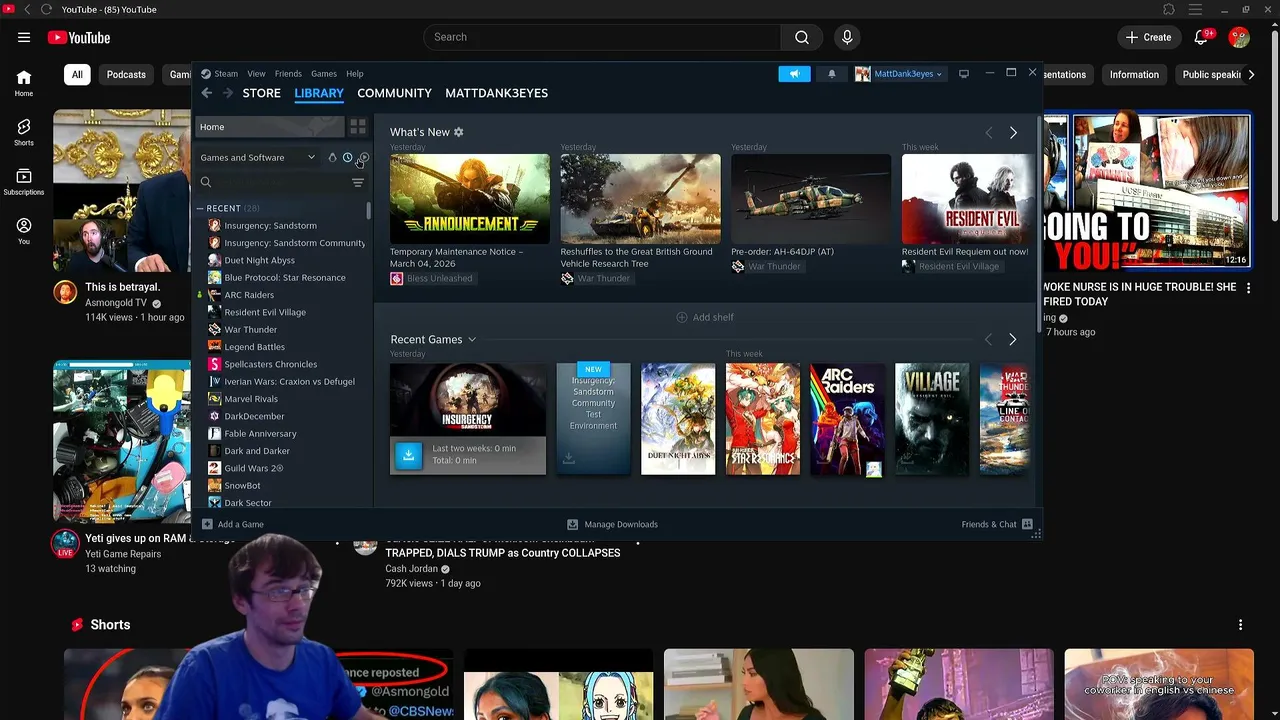Activate YouTube voice search microphone
1280x720 pixels.
click(847, 37)
